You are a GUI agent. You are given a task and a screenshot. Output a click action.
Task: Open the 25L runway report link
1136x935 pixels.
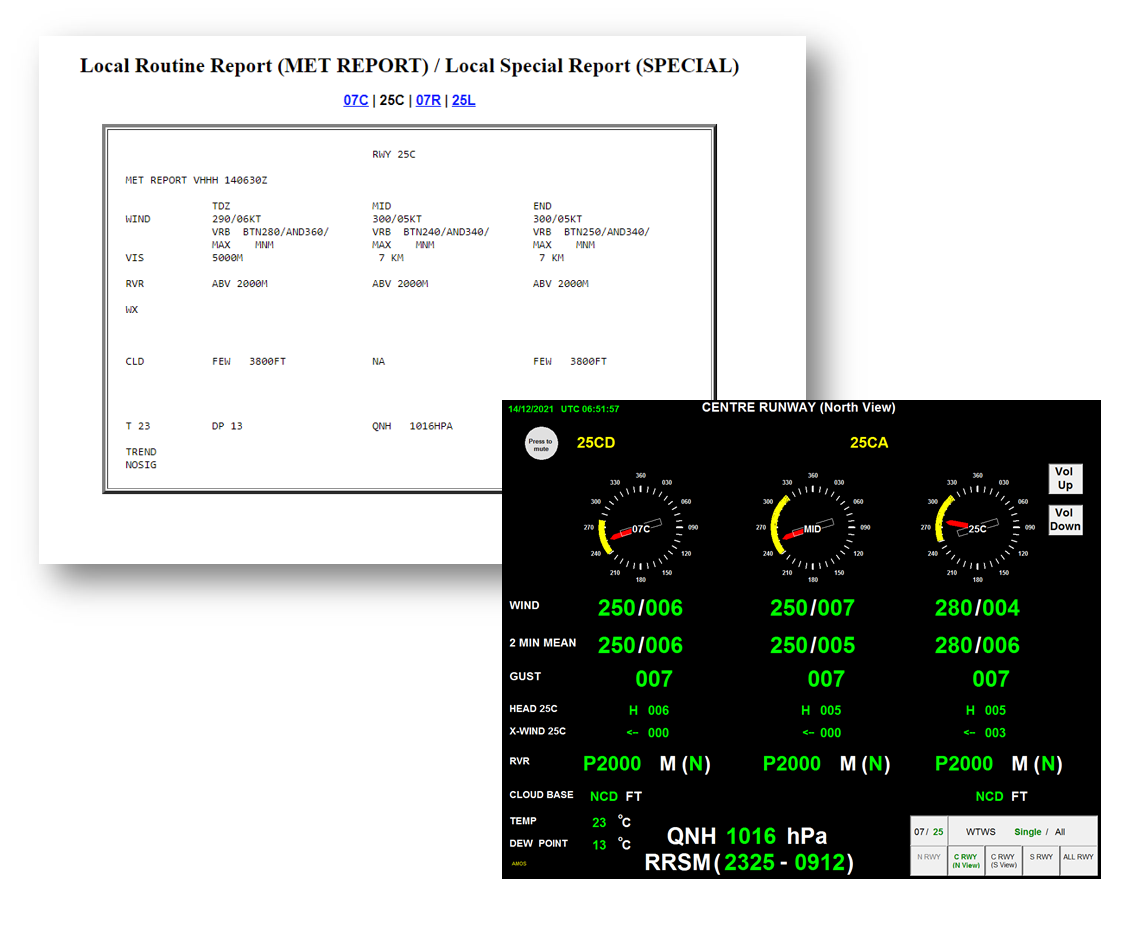(464, 100)
